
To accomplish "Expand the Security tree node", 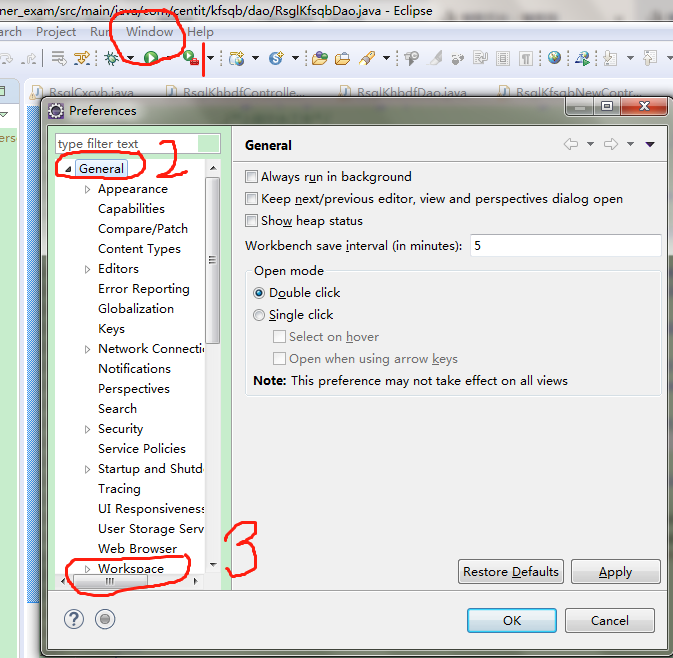I will [x=88, y=429].
